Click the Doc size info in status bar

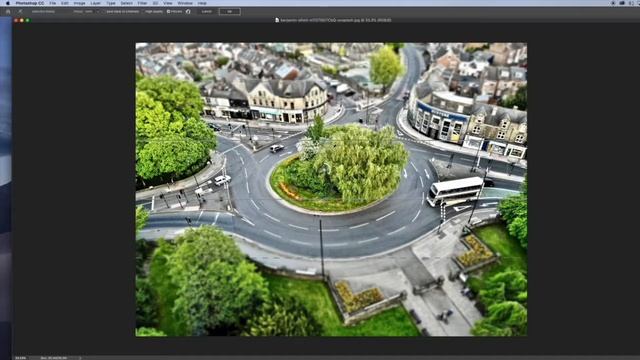pyautogui.click(x=53, y=358)
